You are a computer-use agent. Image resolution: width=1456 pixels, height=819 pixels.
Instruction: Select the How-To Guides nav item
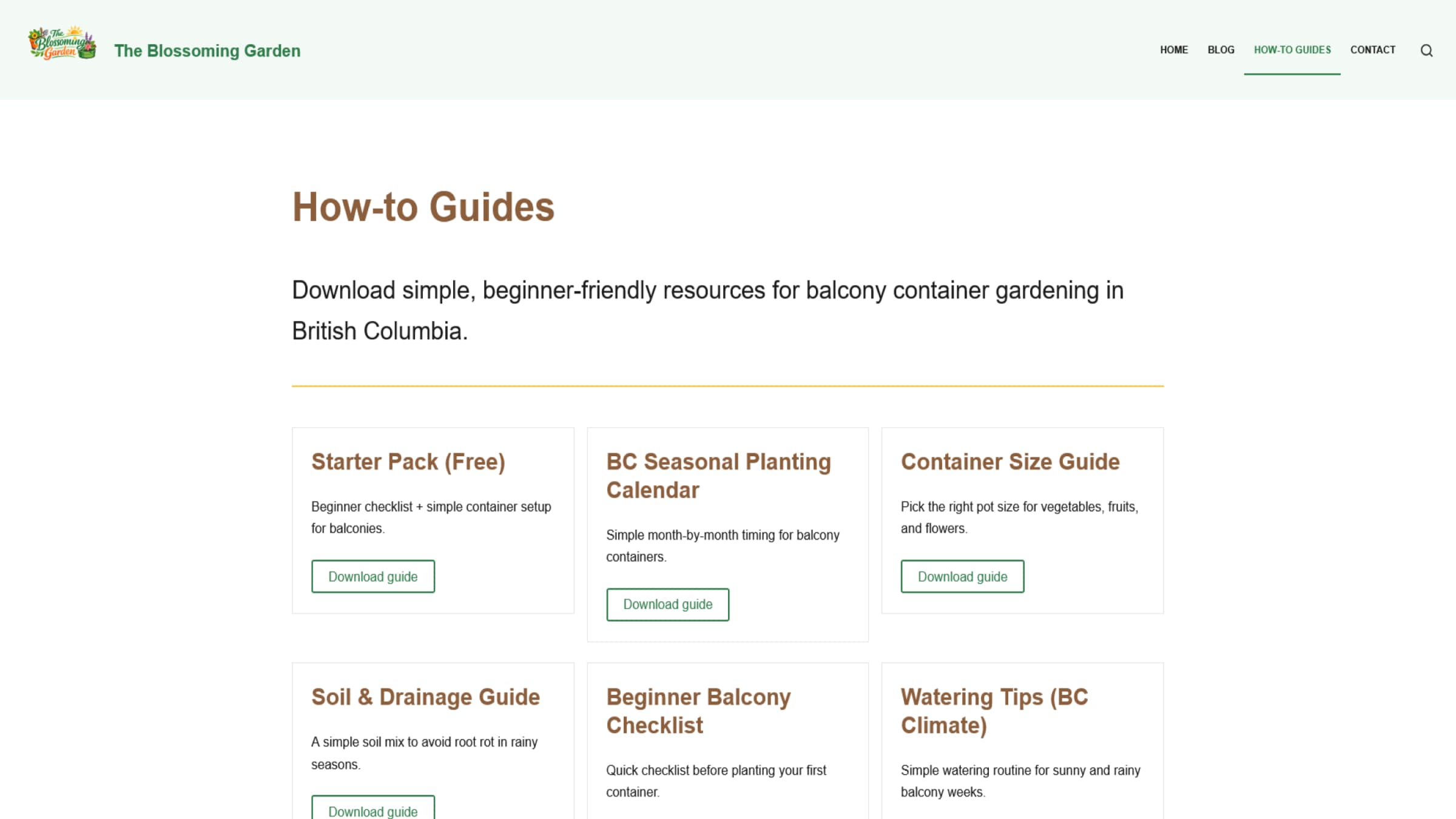click(x=1292, y=50)
